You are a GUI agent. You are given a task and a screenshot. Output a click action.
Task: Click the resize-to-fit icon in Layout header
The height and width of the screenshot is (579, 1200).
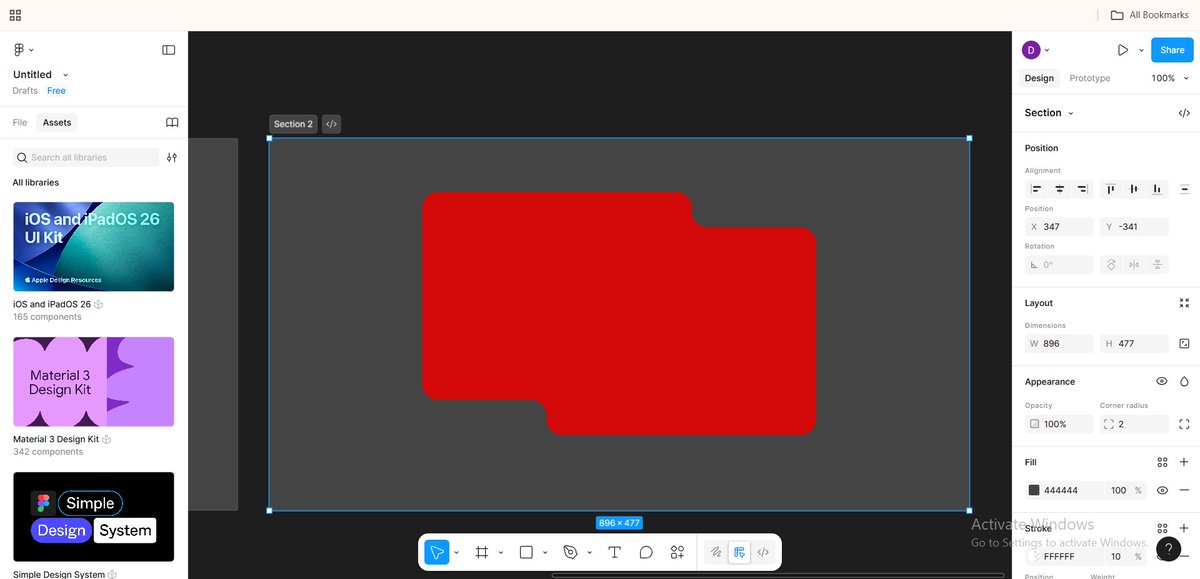pos(1184,303)
